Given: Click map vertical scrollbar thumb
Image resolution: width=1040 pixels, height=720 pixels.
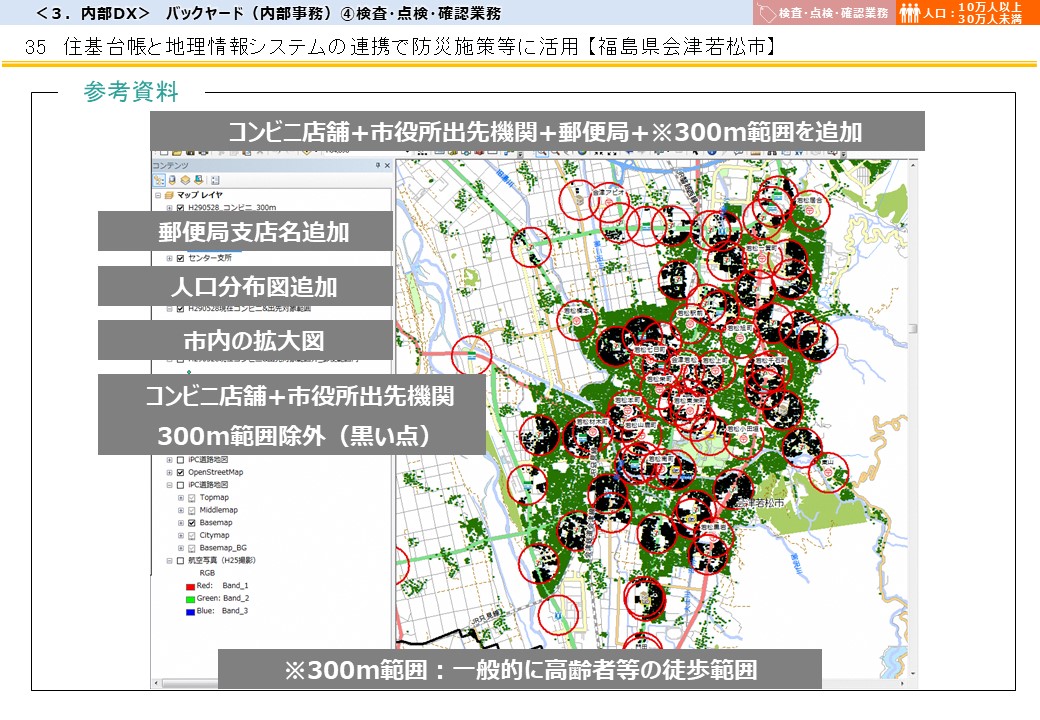Looking at the screenshot, I should [913, 329].
